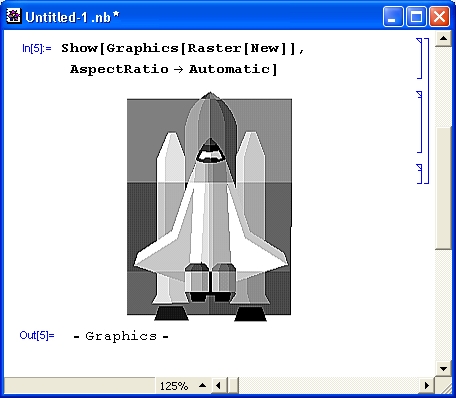Select the In[5] input cell bracket

pos(419,58)
